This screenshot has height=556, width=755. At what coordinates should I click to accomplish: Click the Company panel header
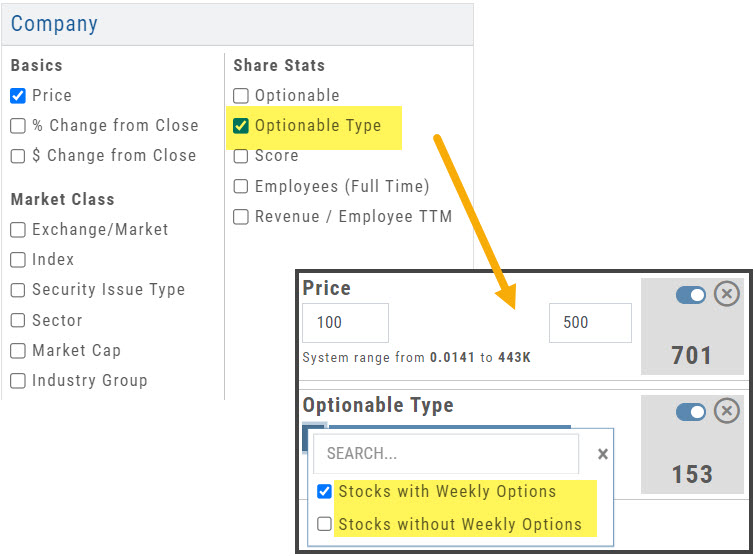pos(237,23)
